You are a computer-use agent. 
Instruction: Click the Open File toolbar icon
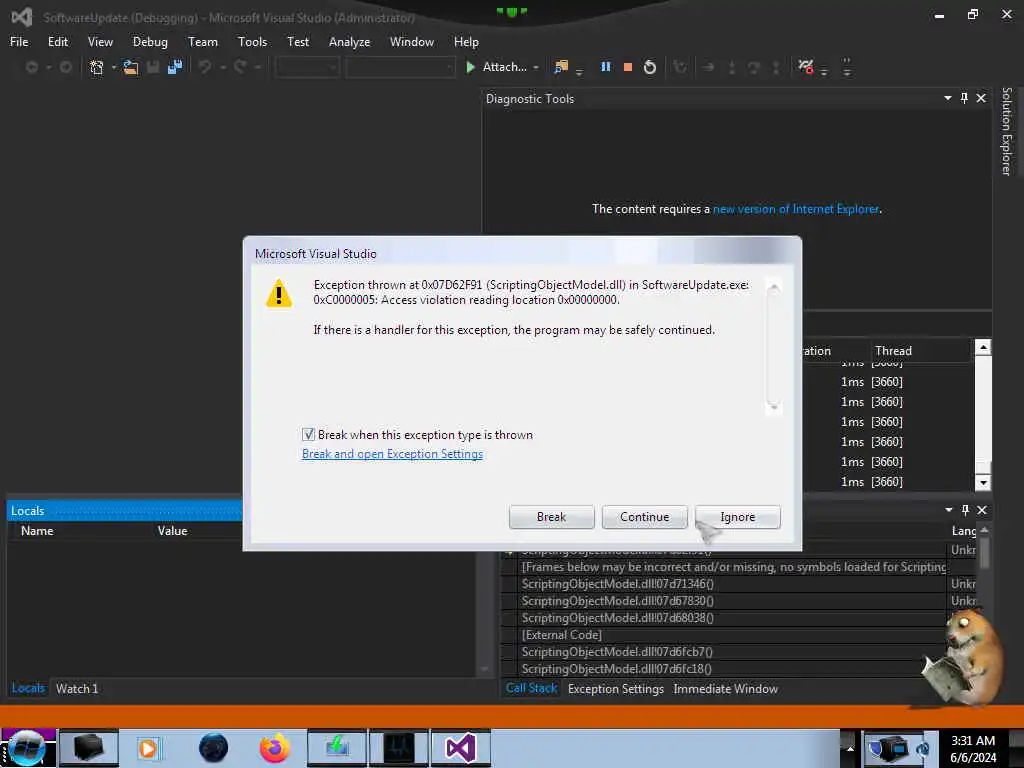pos(131,67)
